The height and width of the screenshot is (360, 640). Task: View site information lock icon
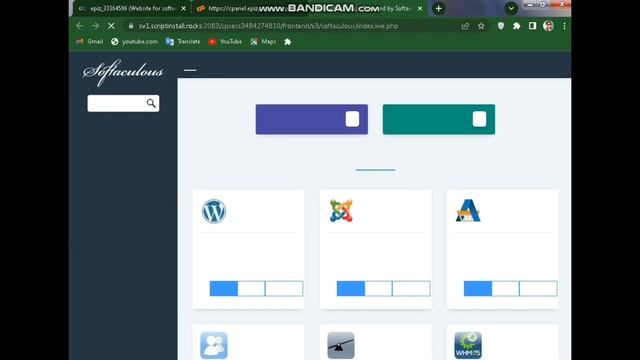(131, 26)
